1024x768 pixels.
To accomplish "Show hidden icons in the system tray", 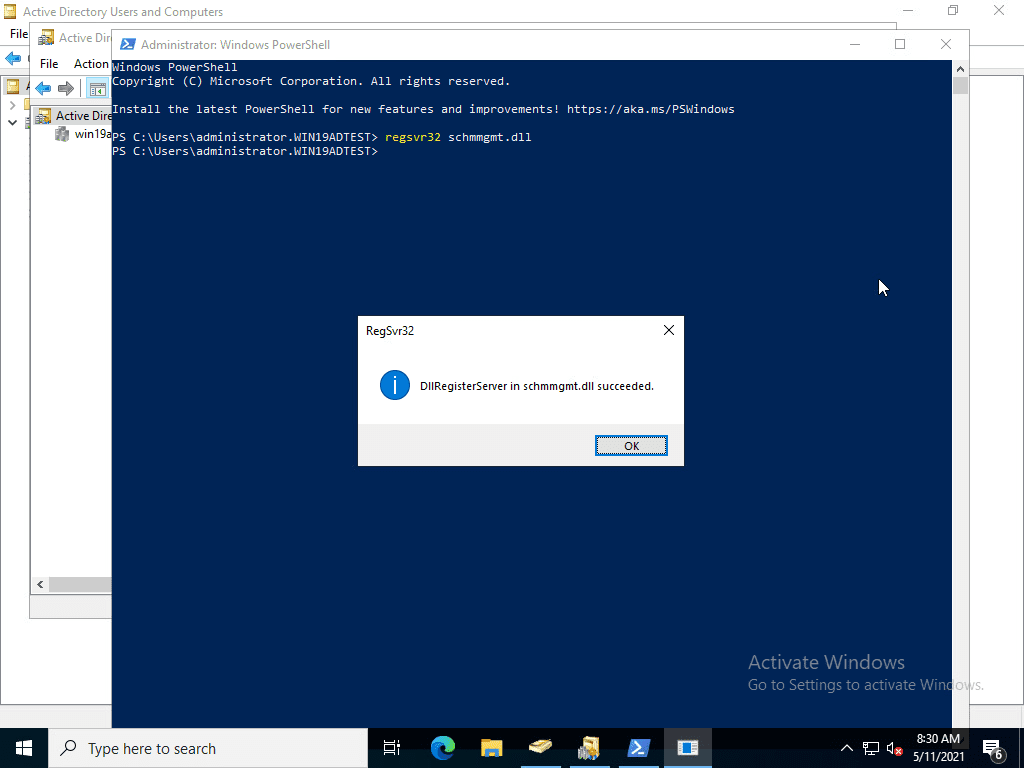I will 846,748.
